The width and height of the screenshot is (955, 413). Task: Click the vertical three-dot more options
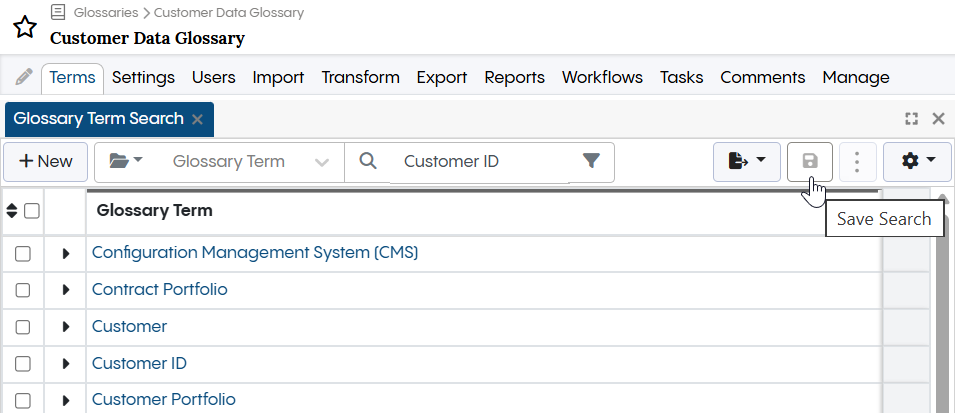click(857, 161)
